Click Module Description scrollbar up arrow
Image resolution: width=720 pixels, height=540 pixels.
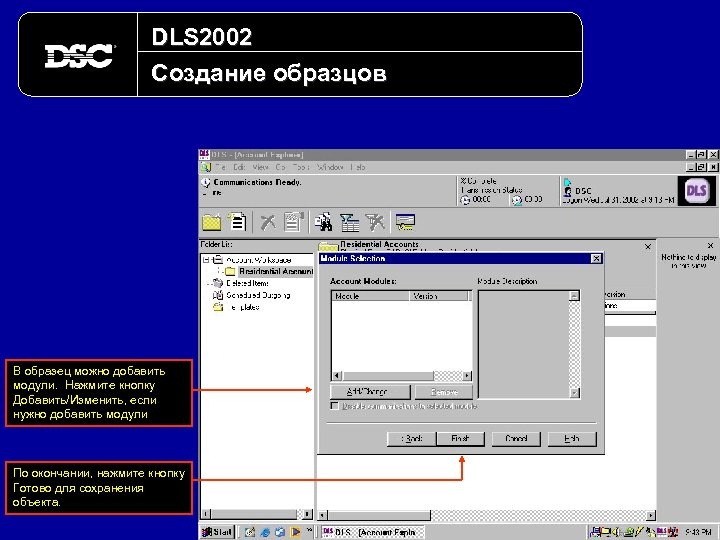574,296
